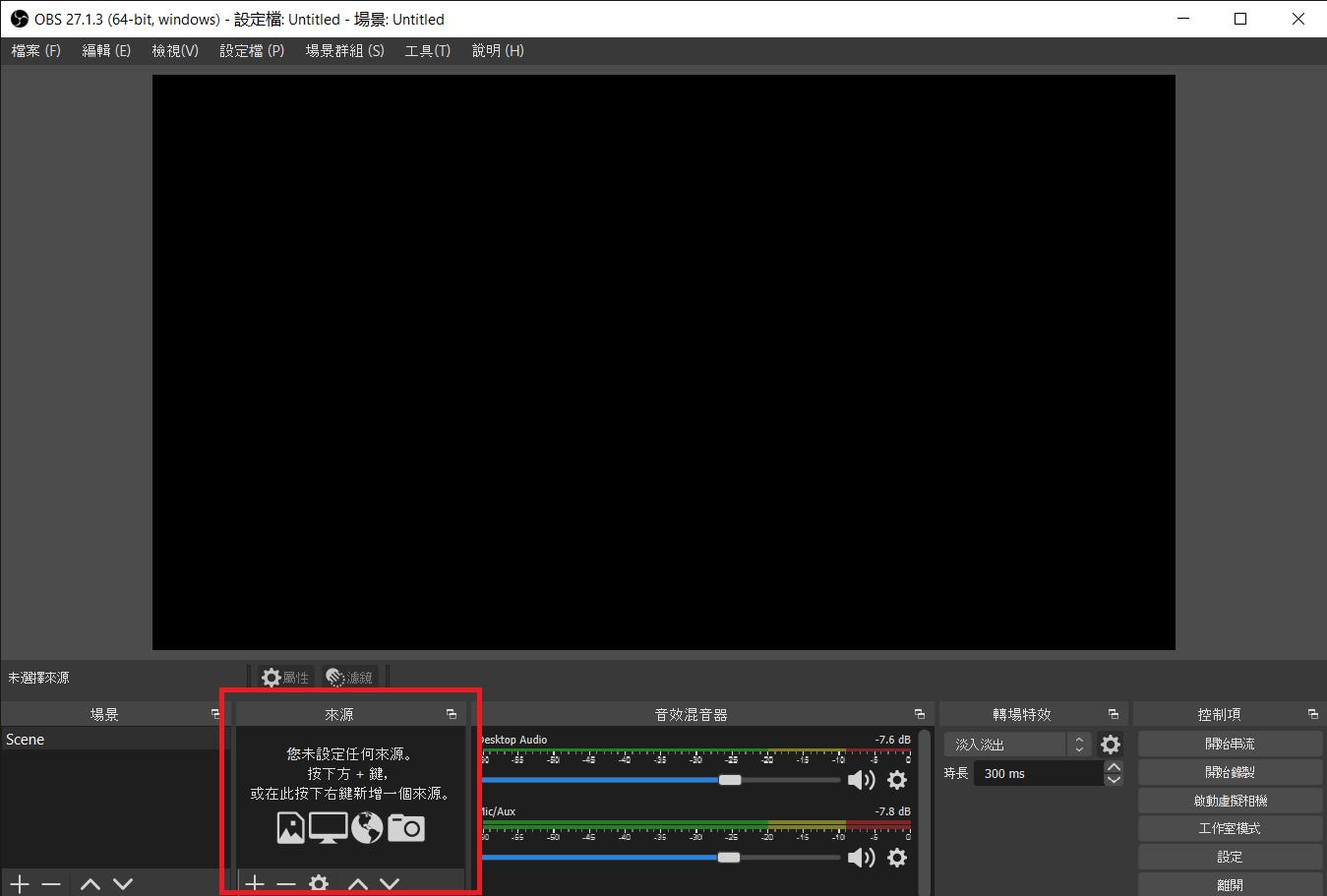
Task: Open the 工具(T) menu
Action: point(427,51)
